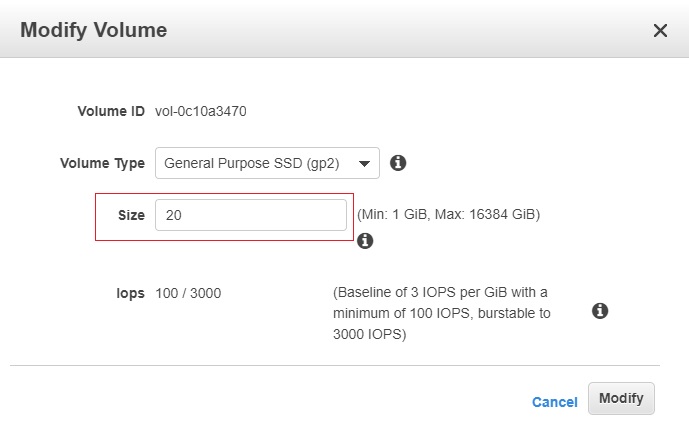Click into the Size input field
Viewport: 689px width, 430px height.
point(250,215)
